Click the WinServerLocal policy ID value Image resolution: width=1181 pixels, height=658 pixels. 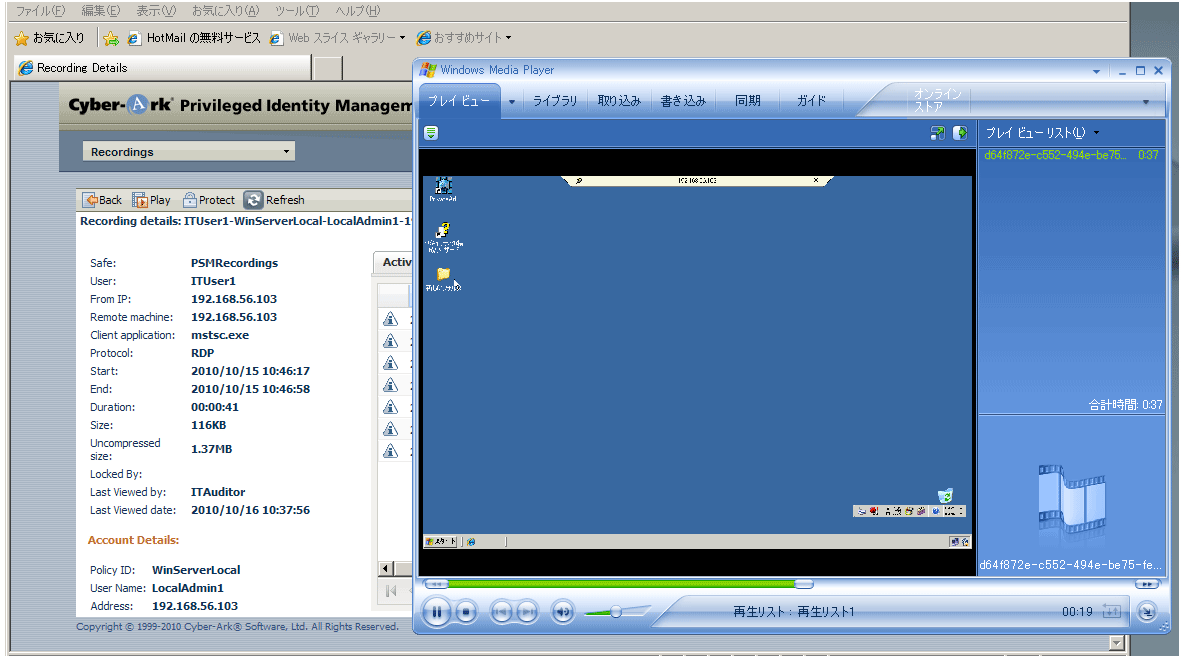(x=196, y=570)
